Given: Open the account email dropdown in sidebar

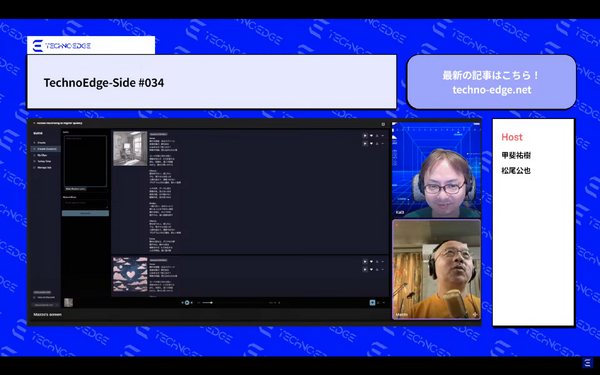Looking at the screenshot, I should point(46,305).
